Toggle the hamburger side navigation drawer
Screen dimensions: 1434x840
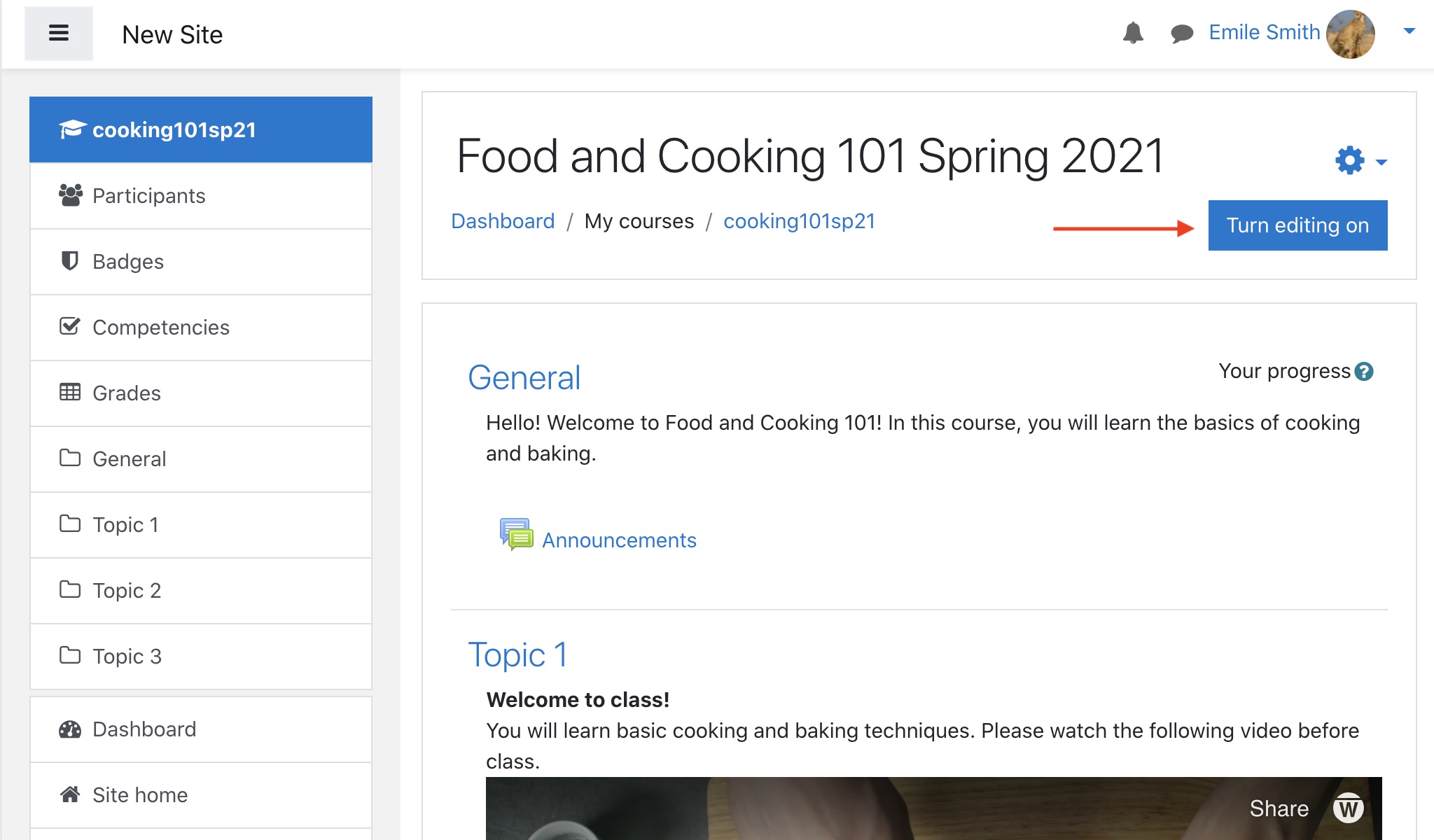[59, 33]
